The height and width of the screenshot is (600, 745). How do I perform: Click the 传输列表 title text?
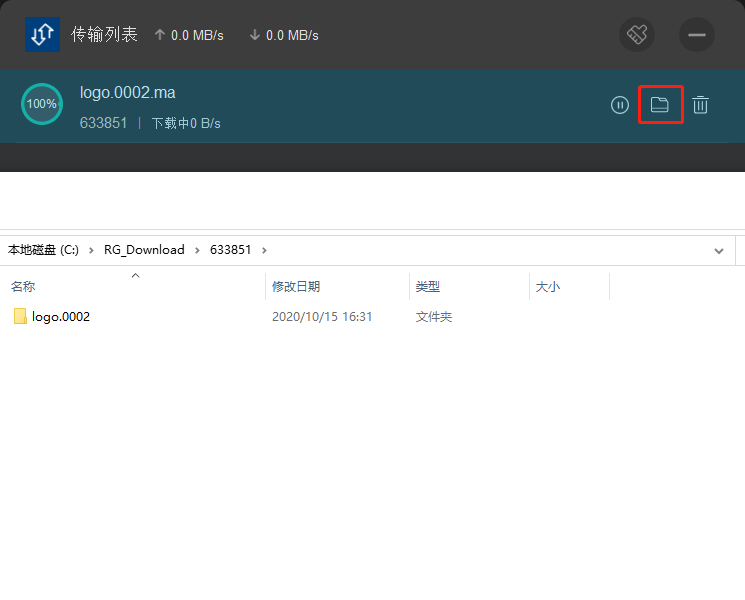coord(104,35)
